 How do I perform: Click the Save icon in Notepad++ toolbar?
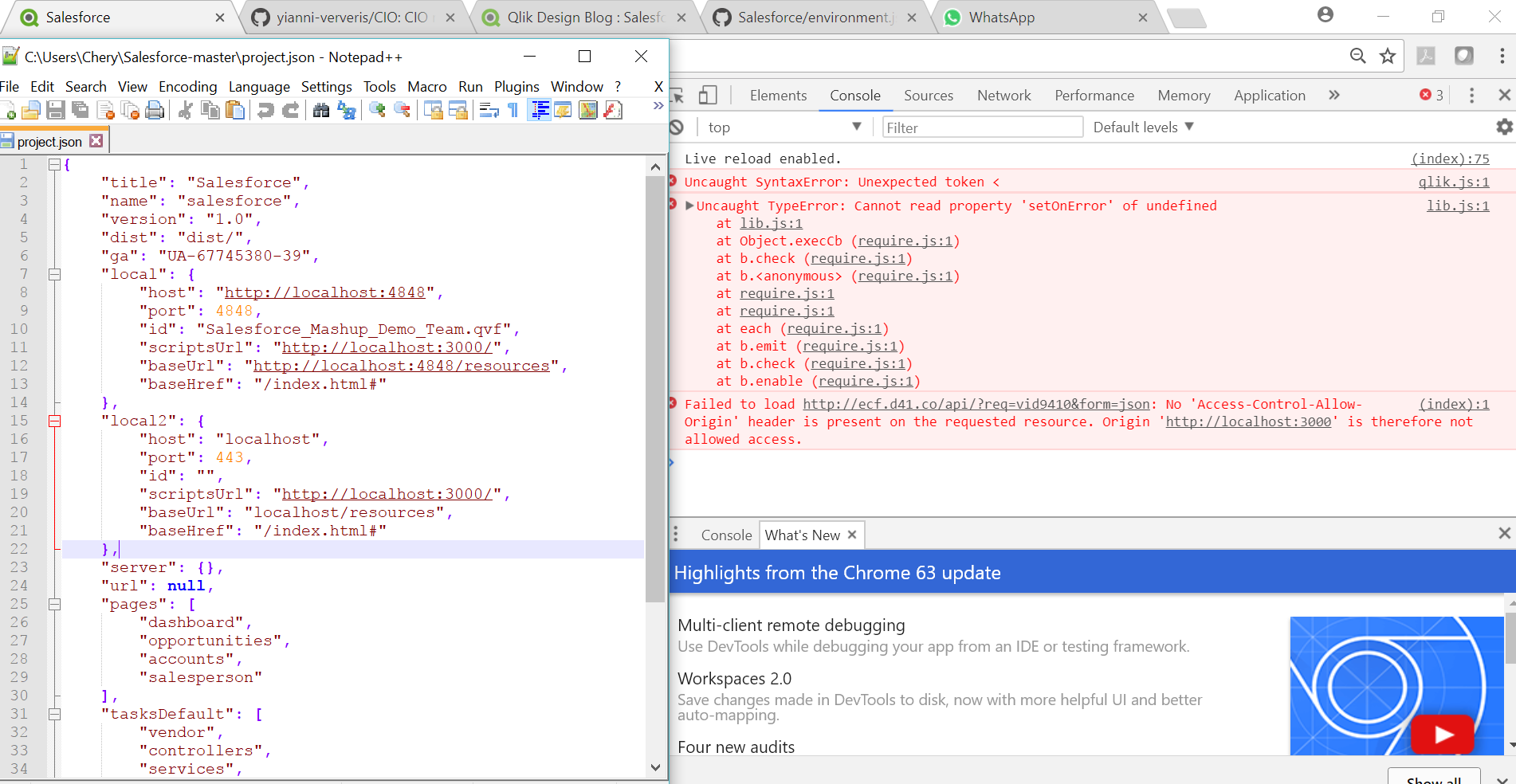click(55, 110)
